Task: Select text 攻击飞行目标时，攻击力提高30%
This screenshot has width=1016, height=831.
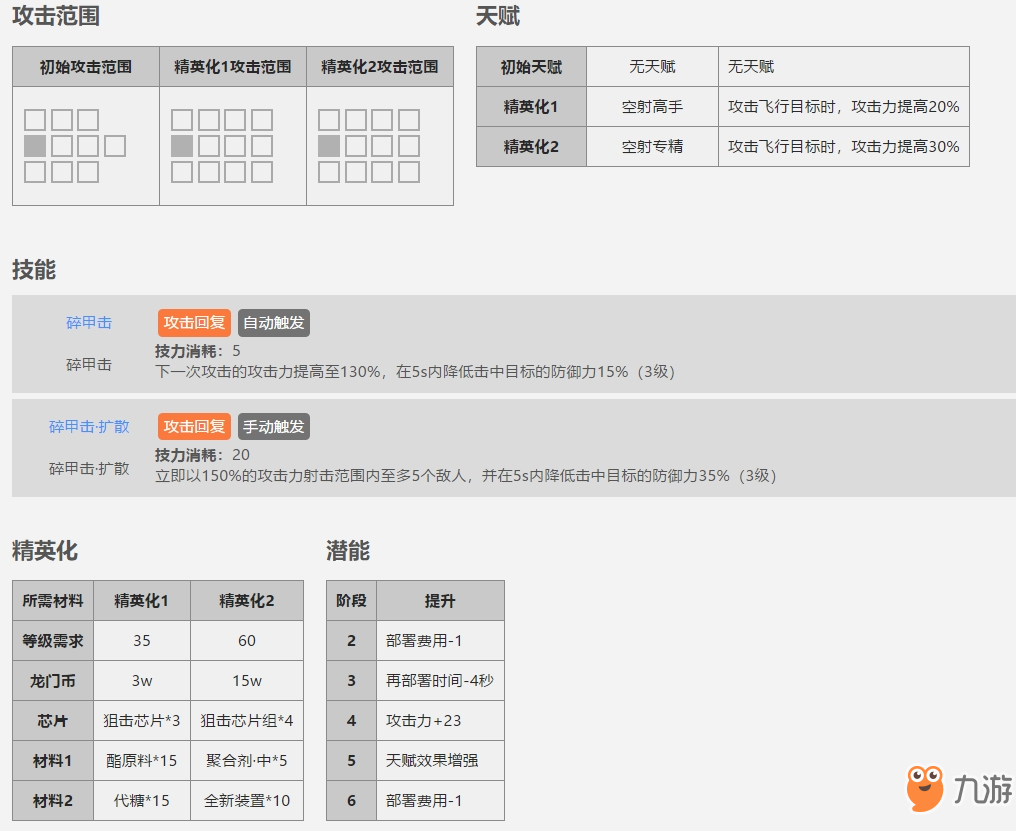Action: (x=843, y=147)
